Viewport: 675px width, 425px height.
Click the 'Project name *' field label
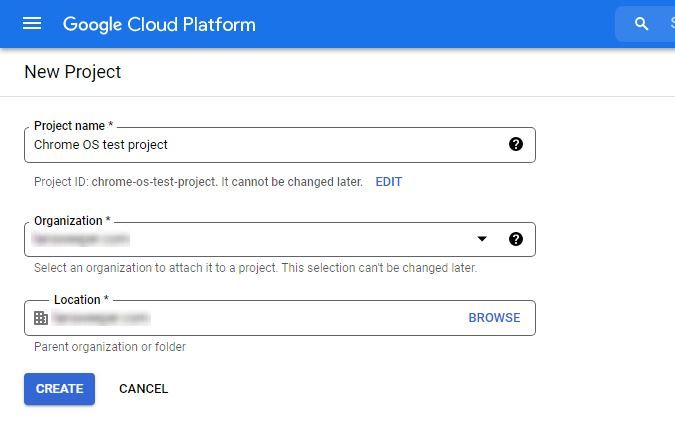73,126
